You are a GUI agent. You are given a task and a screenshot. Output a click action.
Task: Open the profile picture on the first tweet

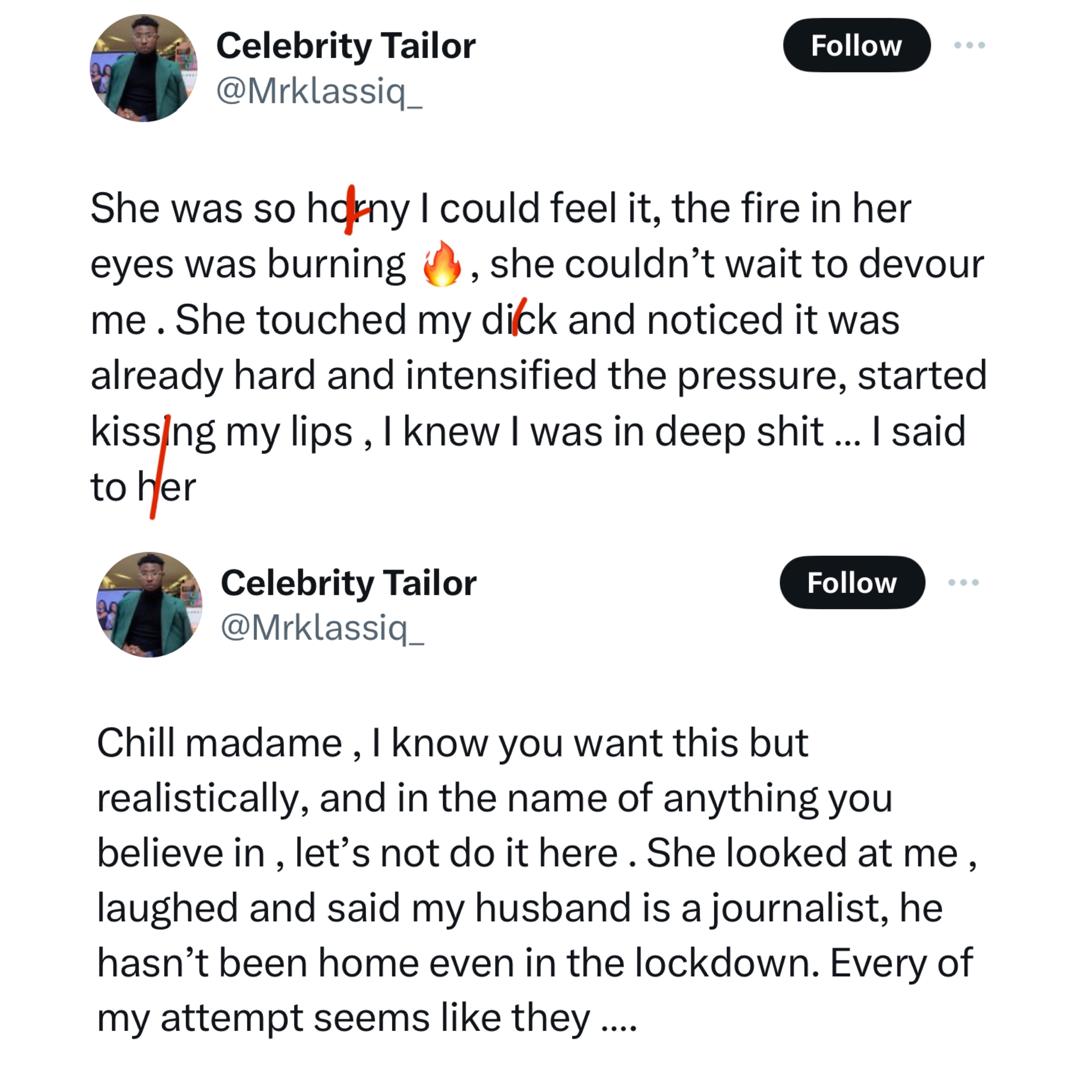click(143, 69)
